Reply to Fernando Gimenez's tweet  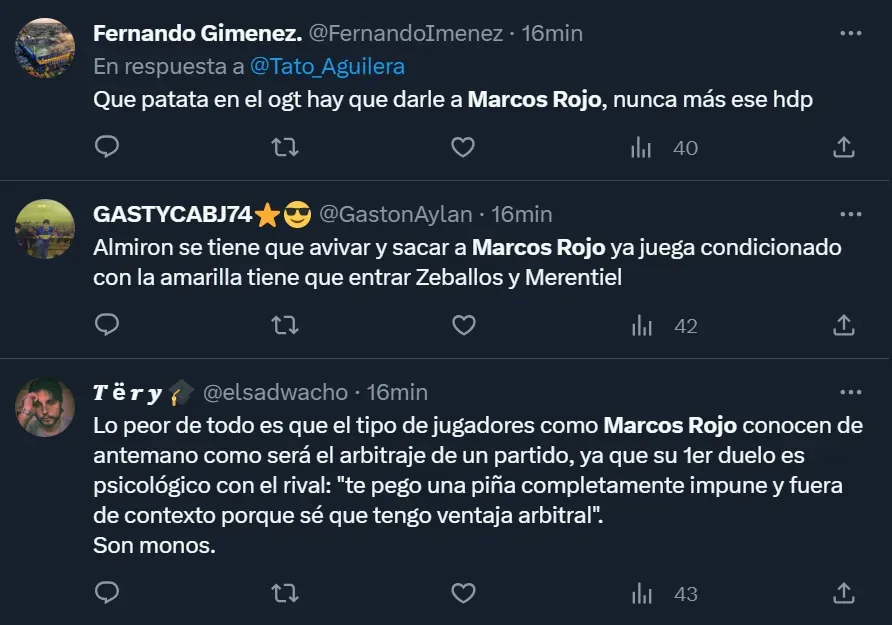[107, 148]
